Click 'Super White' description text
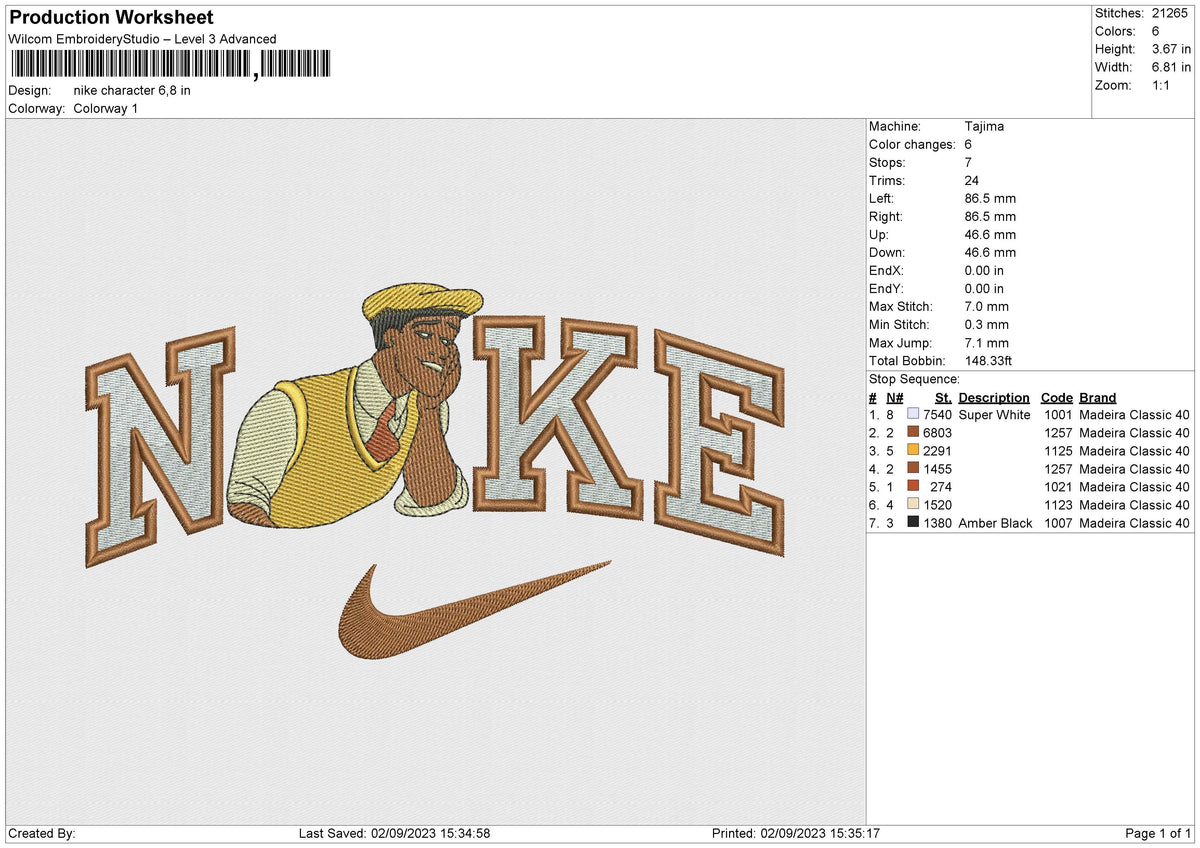The image size is (1200, 848). pyautogui.click(x=994, y=414)
